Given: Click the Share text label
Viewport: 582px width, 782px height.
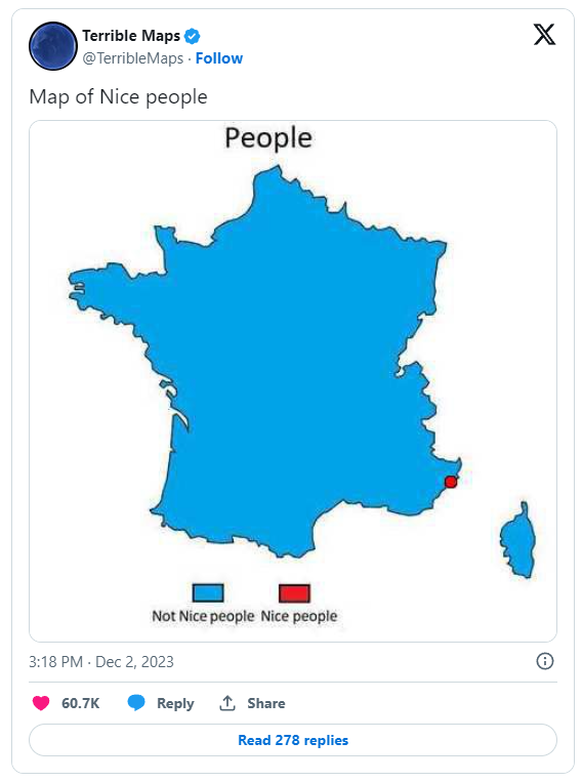Looking at the screenshot, I should pos(266,703).
